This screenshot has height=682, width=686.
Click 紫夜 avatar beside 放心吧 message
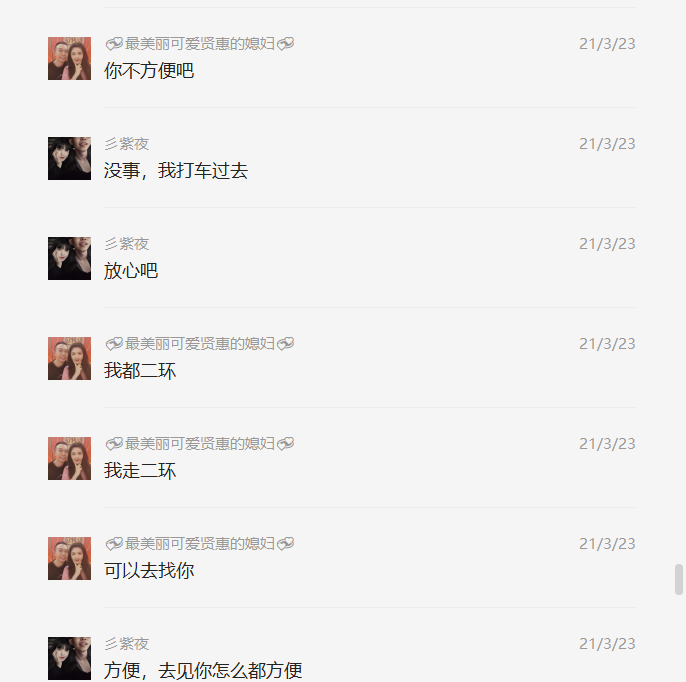click(x=70, y=259)
